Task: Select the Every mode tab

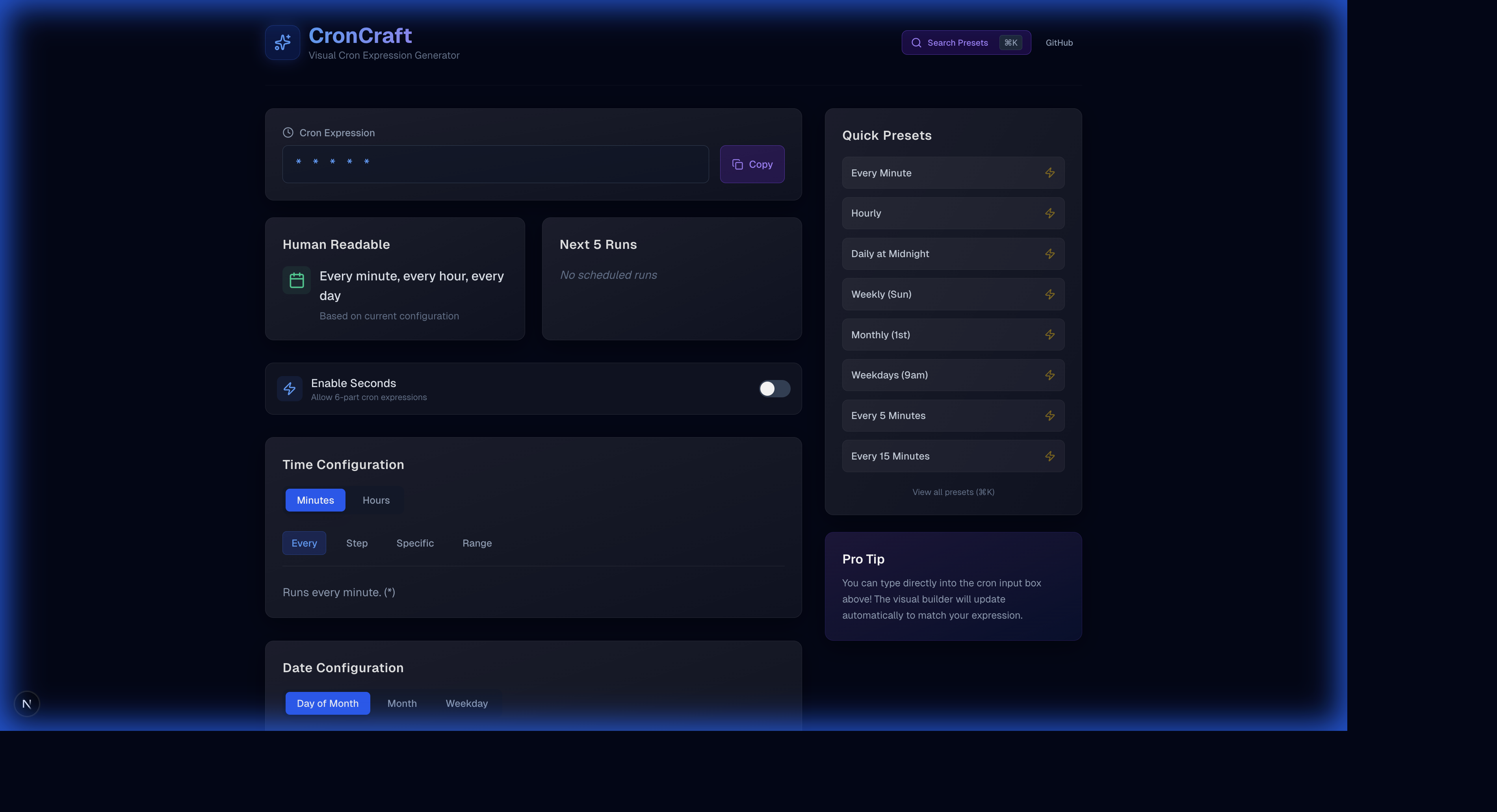Action: click(304, 543)
